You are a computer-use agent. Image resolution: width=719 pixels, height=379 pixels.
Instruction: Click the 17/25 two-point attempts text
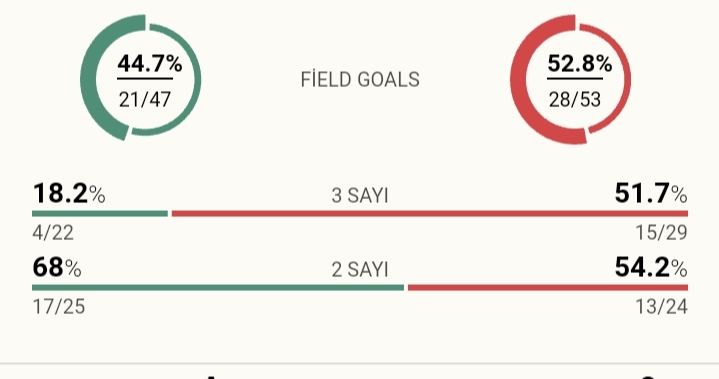pos(59,307)
